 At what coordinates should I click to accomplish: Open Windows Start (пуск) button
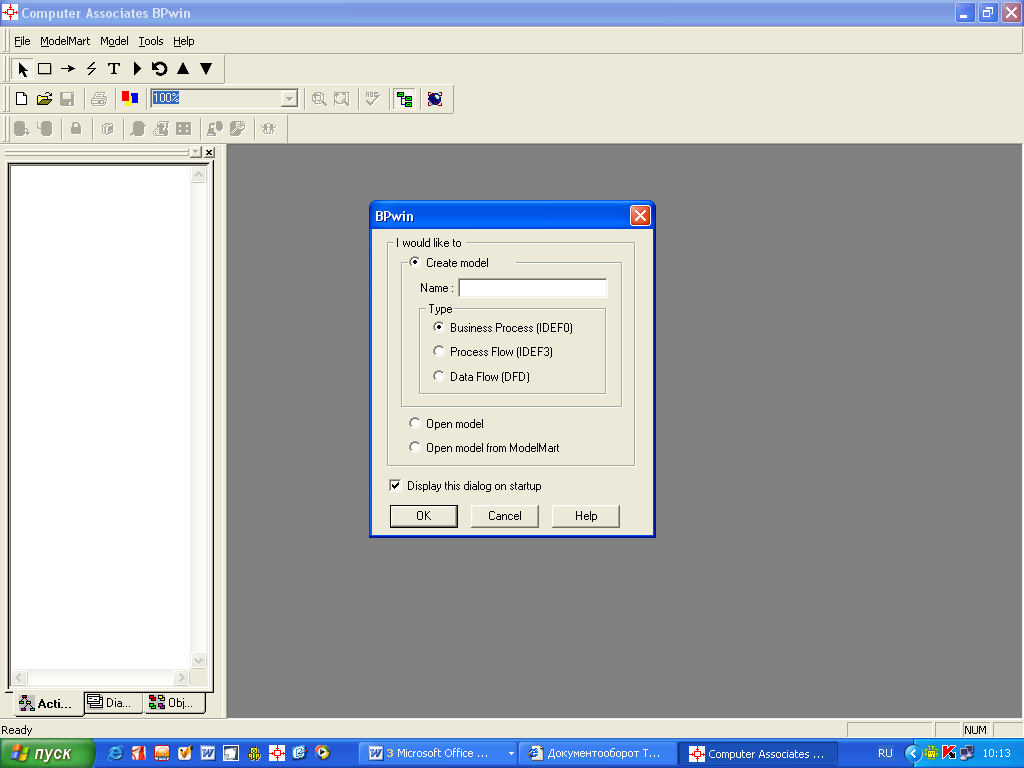[x=47, y=754]
